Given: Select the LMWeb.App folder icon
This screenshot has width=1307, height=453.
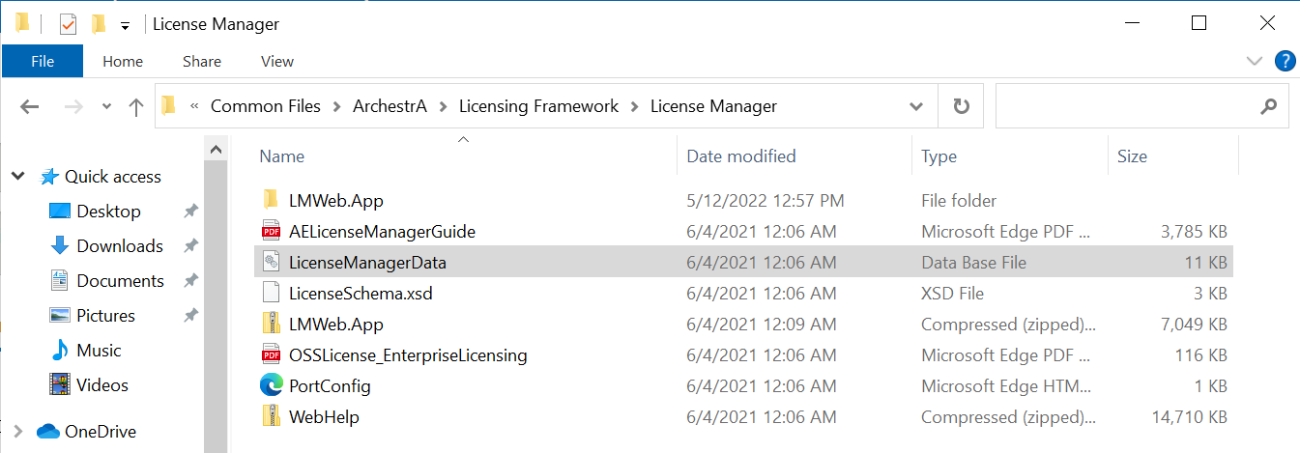Looking at the screenshot, I should coord(270,200).
